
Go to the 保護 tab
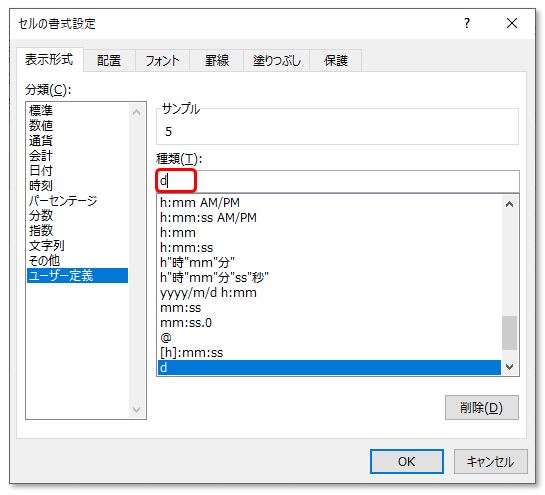336,60
